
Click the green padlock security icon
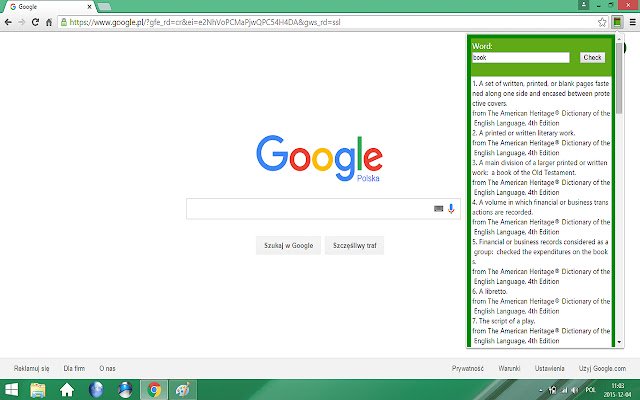coord(64,22)
